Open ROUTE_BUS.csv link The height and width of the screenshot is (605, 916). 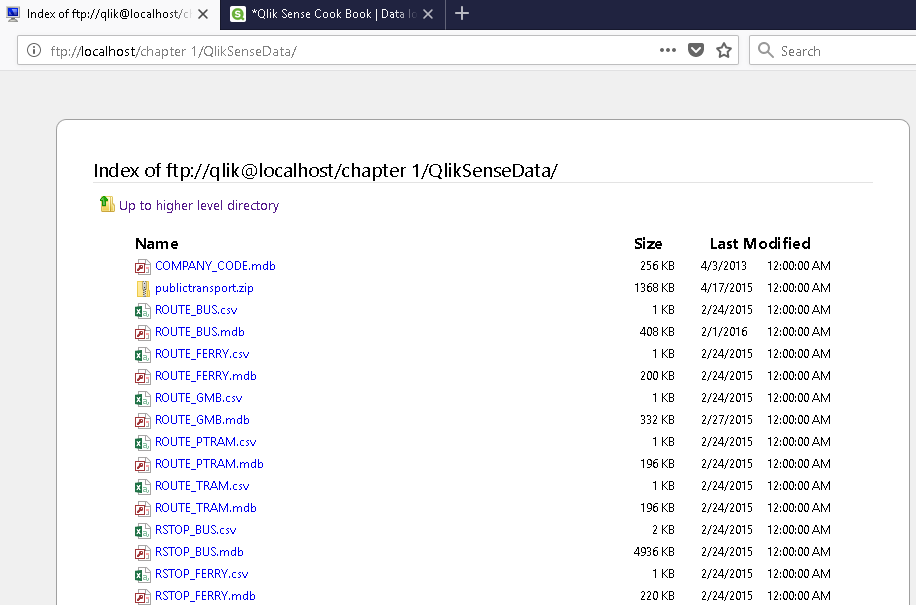pos(196,310)
